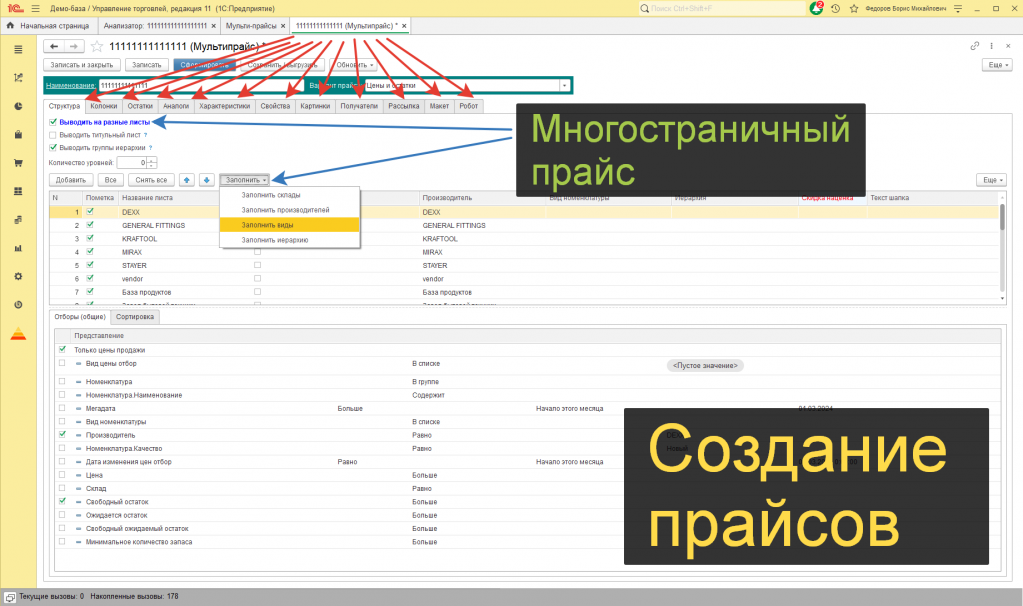1023x606 pixels.
Task: Move sheet row down with blue arrow
Action: click(207, 180)
